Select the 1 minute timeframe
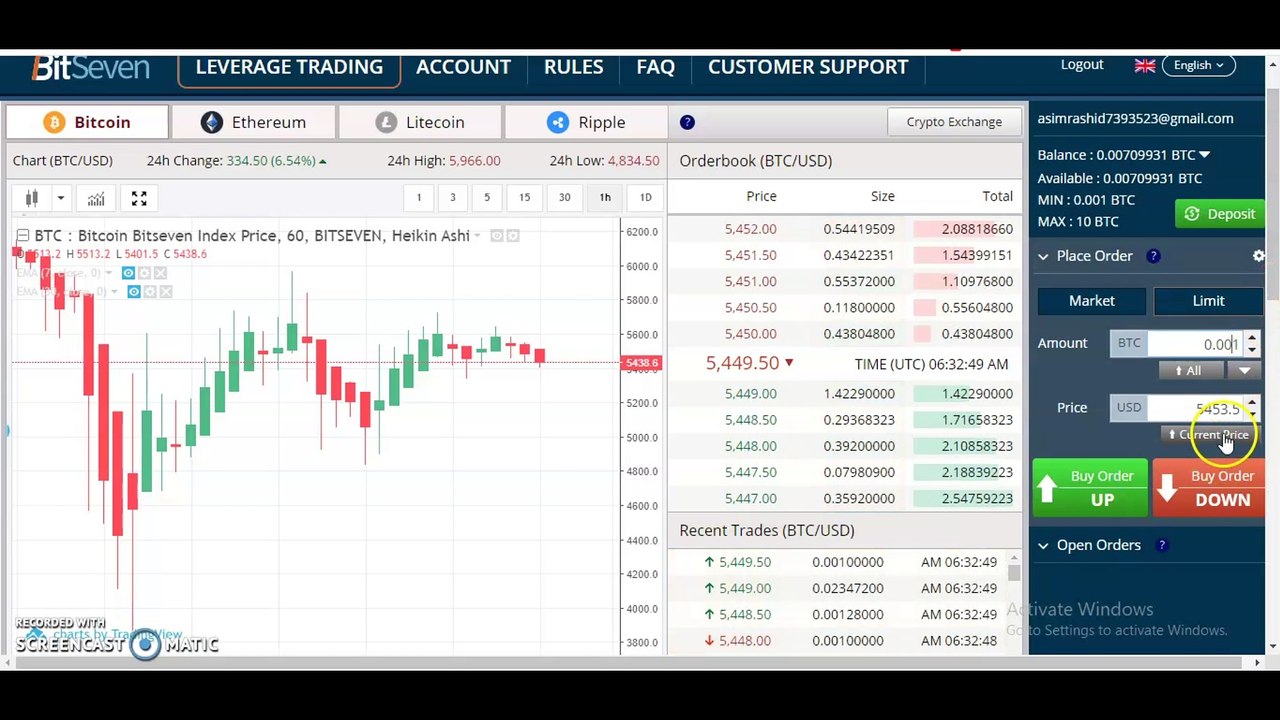This screenshot has width=1280, height=720. pos(419,197)
